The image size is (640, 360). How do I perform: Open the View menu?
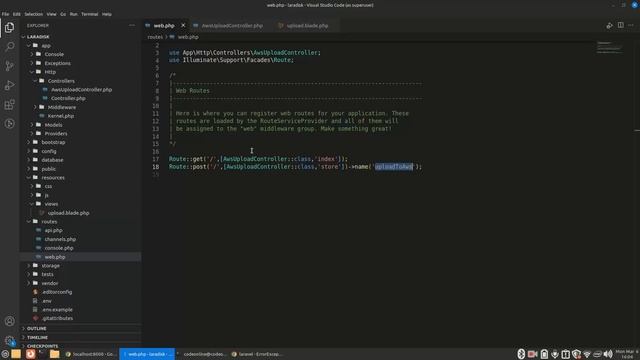pyautogui.click(x=51, y=14)
